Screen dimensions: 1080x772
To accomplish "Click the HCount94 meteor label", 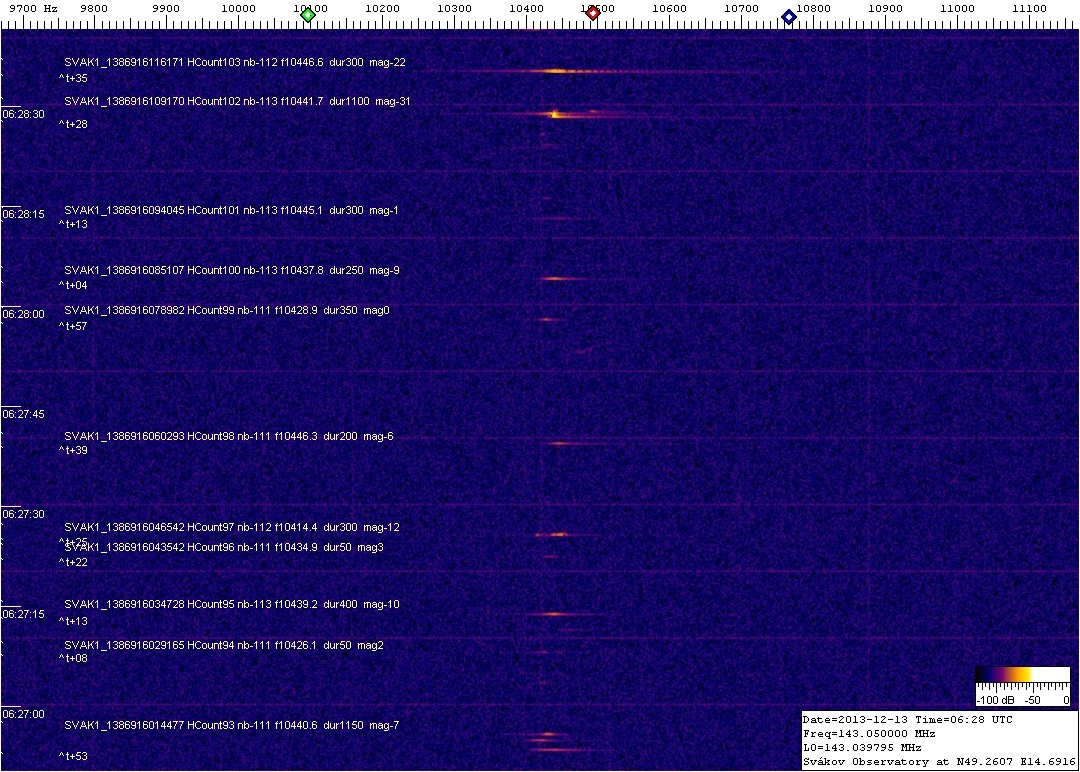I will (x=224, y=645).
